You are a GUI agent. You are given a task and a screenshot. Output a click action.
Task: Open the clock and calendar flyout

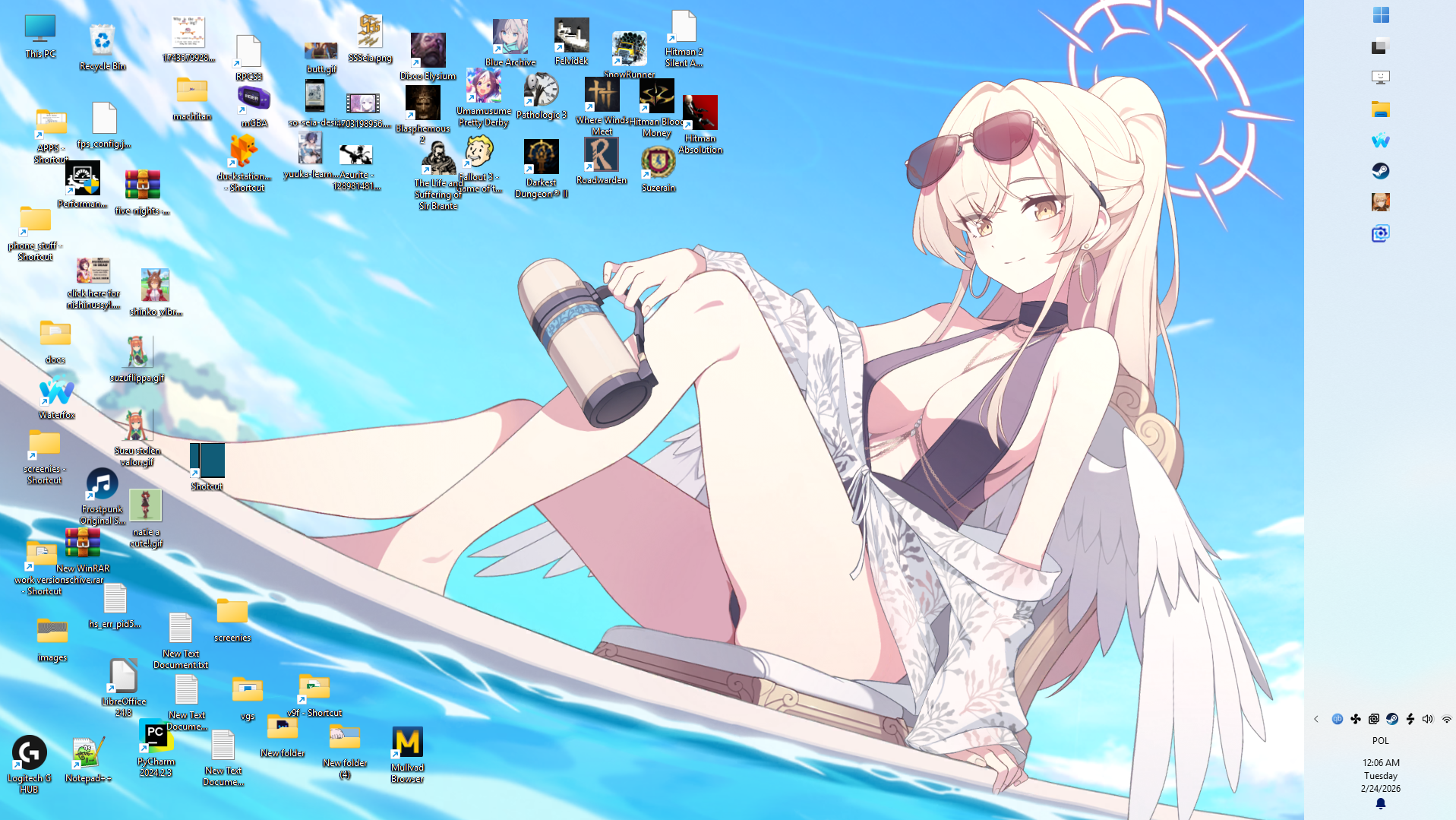pyautogui.click(x=1380, y=775)
